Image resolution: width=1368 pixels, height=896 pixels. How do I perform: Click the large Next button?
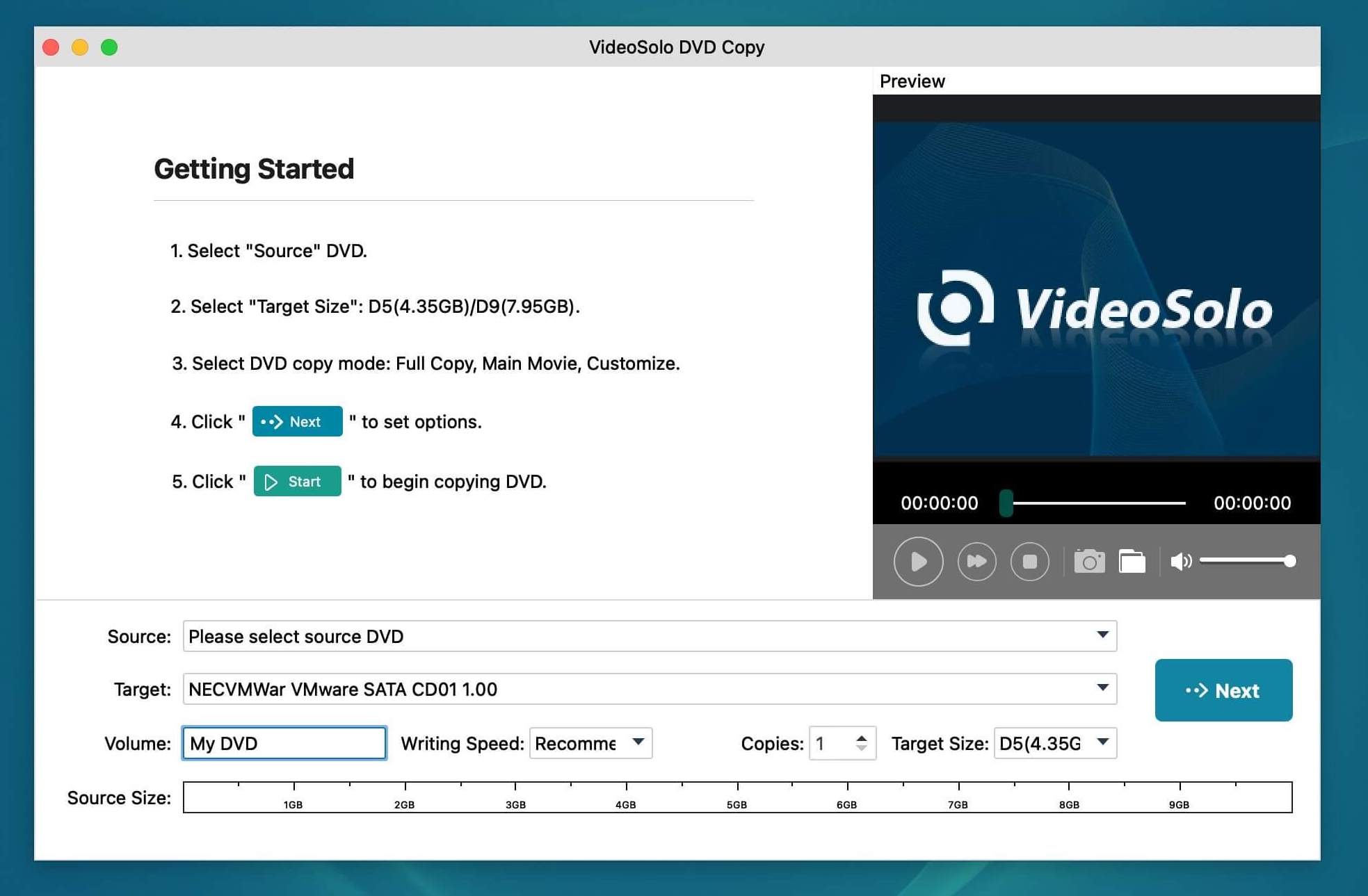click(1223, 690)
